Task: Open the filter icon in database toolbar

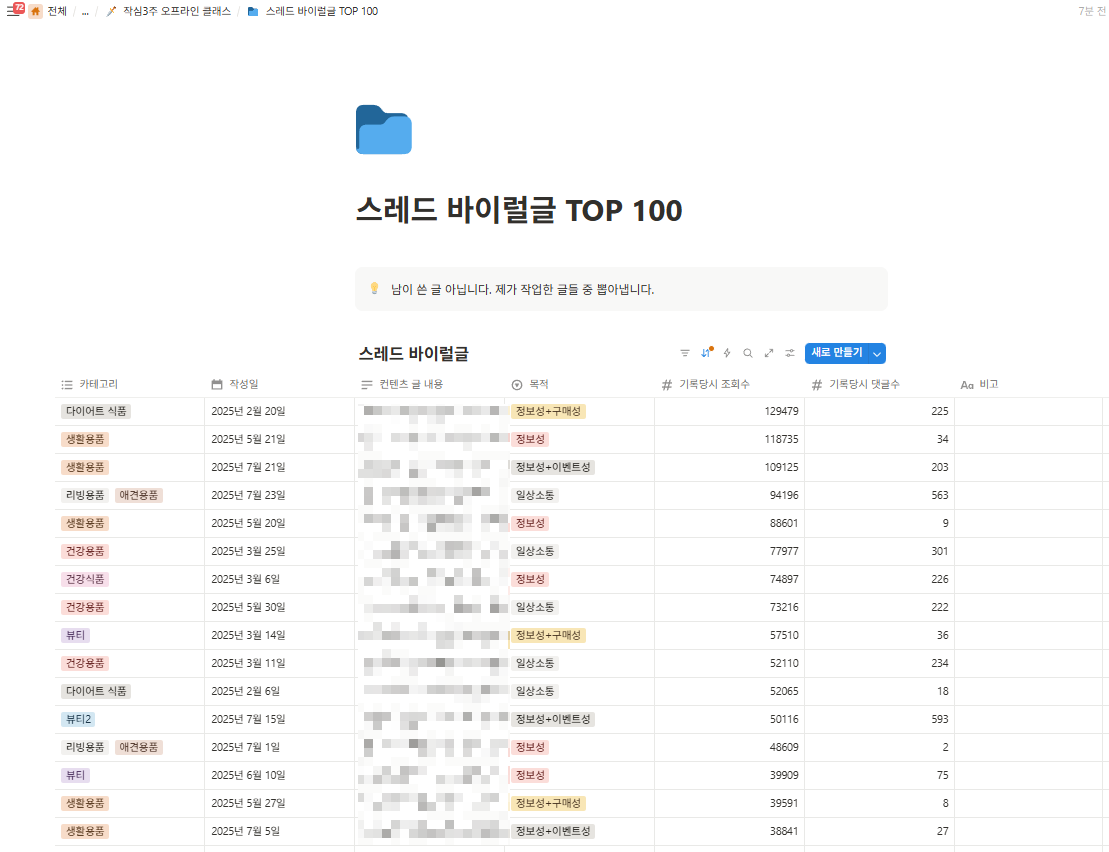Action: tap(685, 353)
